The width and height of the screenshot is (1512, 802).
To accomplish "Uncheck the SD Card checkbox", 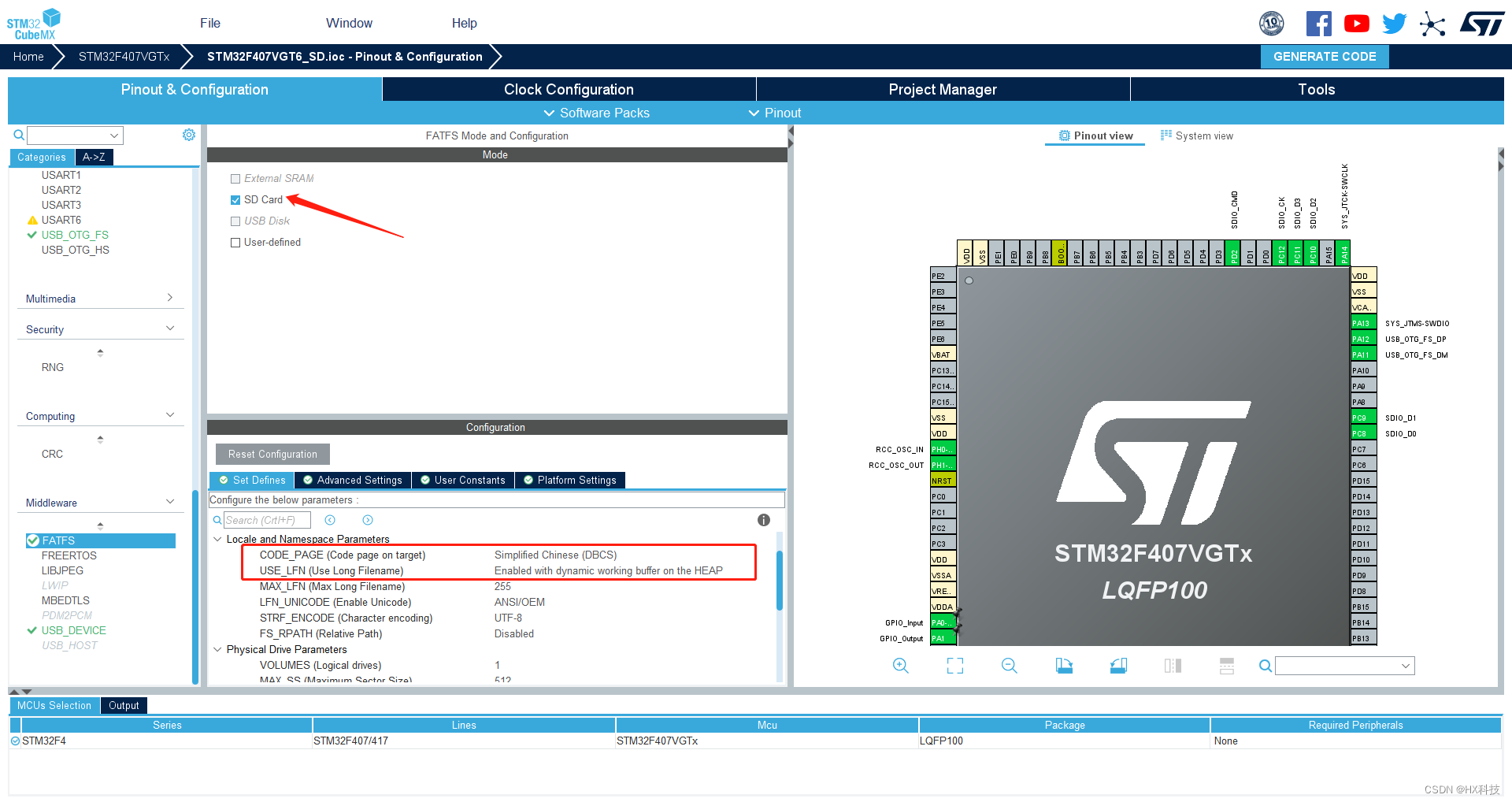I will (x=235, y=200).
